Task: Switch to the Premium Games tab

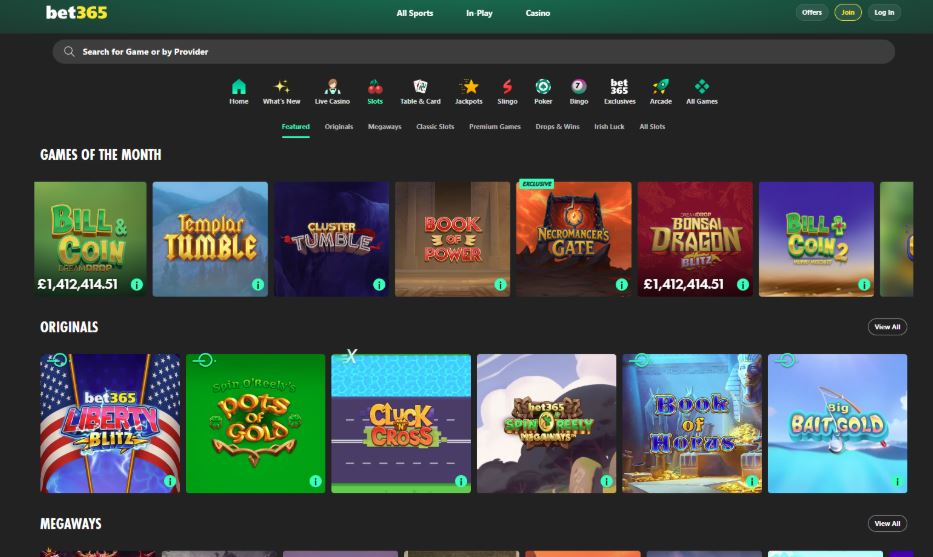Action: pyautogui.click(x=494, y=127)
